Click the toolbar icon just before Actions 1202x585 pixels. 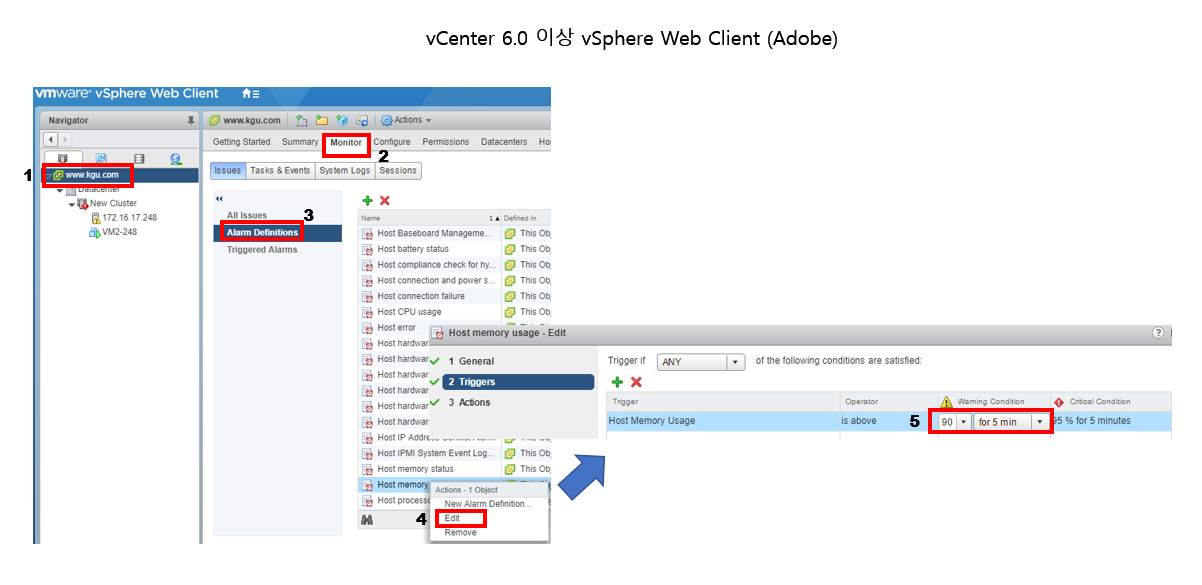[362, 120]
